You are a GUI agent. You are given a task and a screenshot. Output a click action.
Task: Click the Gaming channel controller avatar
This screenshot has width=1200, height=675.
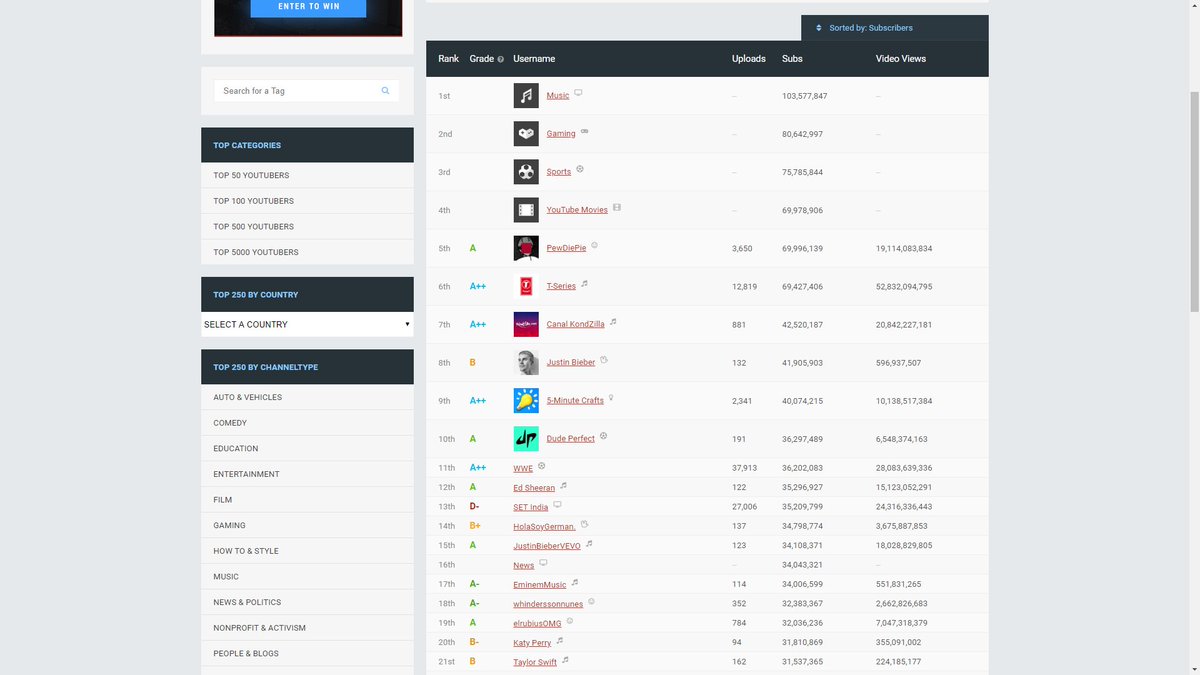(526, 133)
